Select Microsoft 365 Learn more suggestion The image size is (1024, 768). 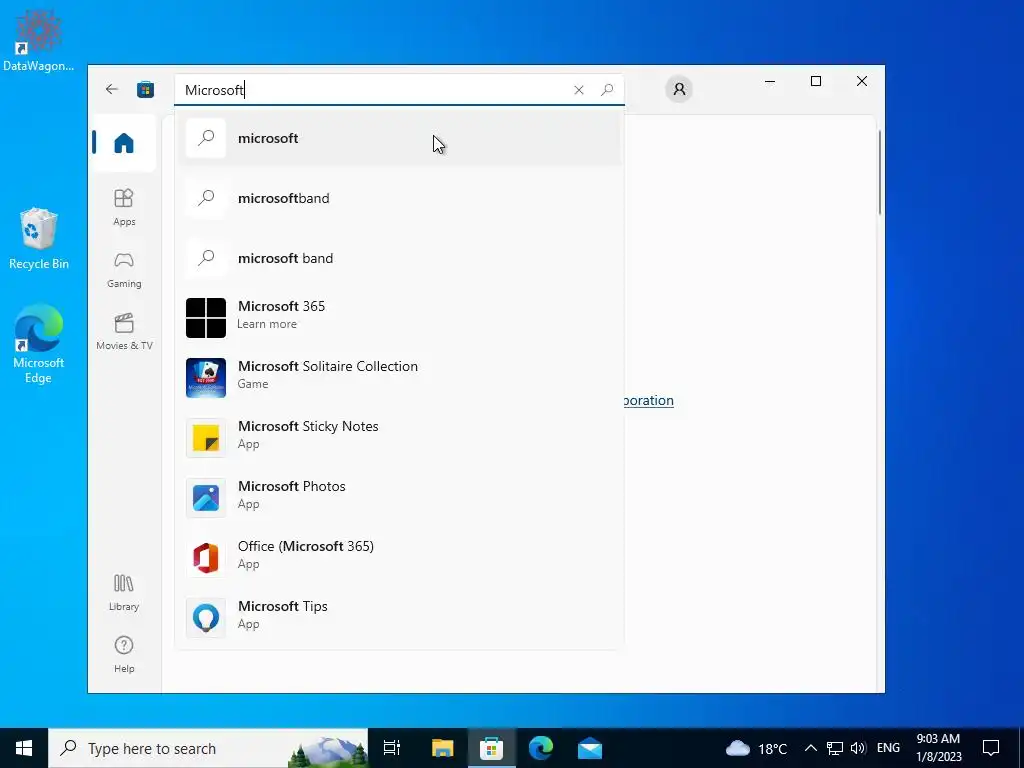point(400,318)
